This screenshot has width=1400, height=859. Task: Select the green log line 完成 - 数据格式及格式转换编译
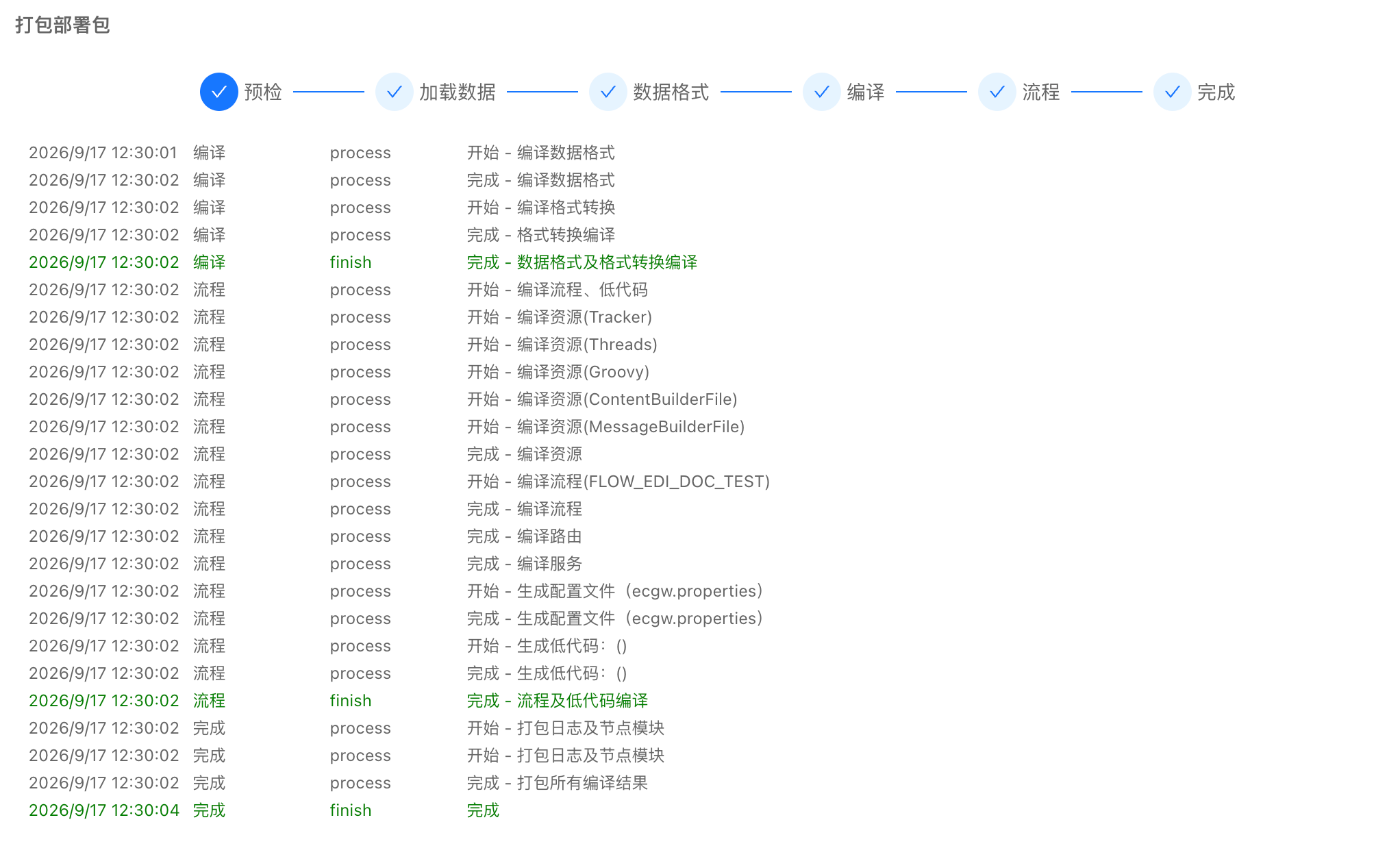point(582,262)
